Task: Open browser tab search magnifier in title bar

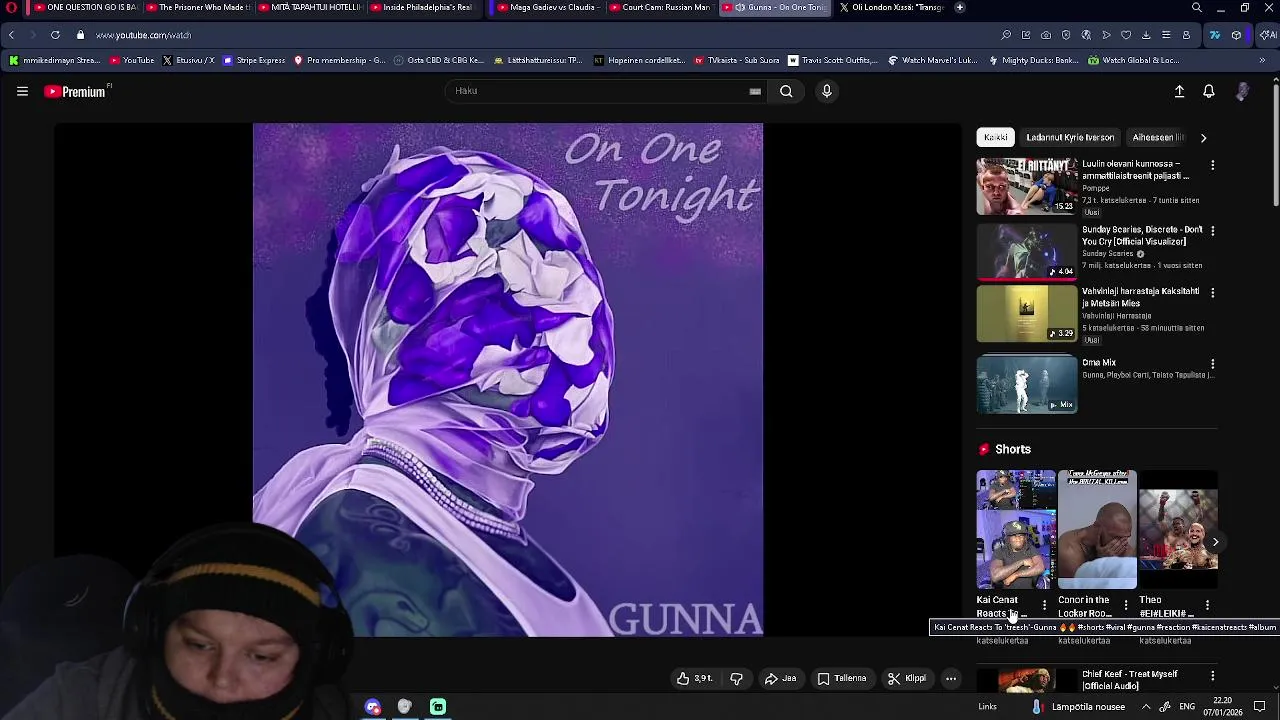Action: click(x=1197, y=7)
